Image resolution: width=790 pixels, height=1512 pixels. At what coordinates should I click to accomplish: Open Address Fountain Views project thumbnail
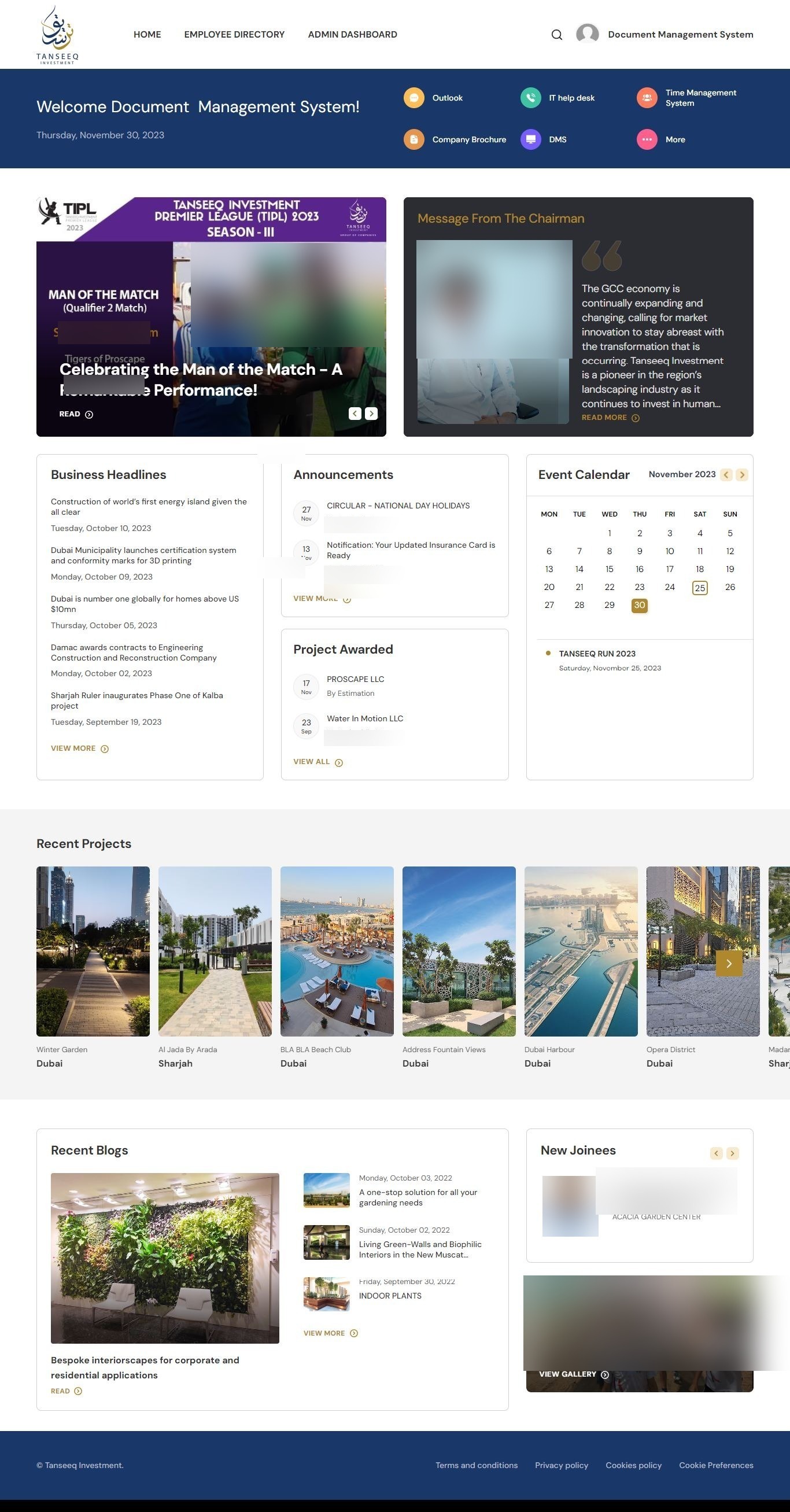tap(459, 952)
